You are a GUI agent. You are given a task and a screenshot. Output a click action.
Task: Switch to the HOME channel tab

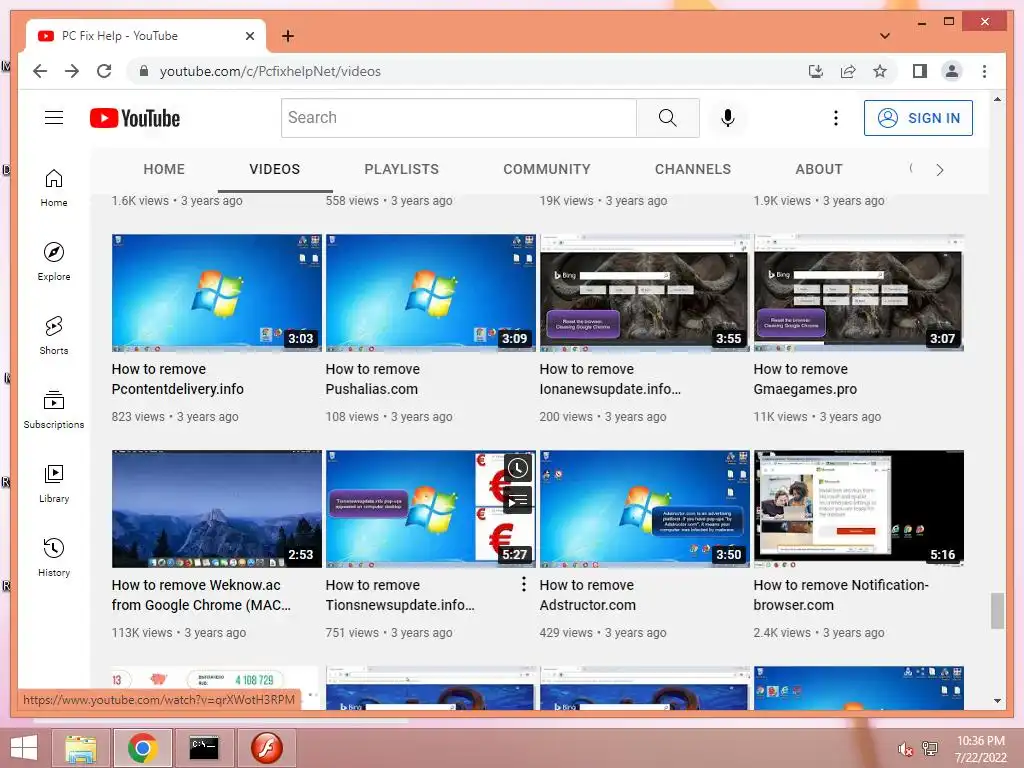pyautogui.click(x=164, y=169)
